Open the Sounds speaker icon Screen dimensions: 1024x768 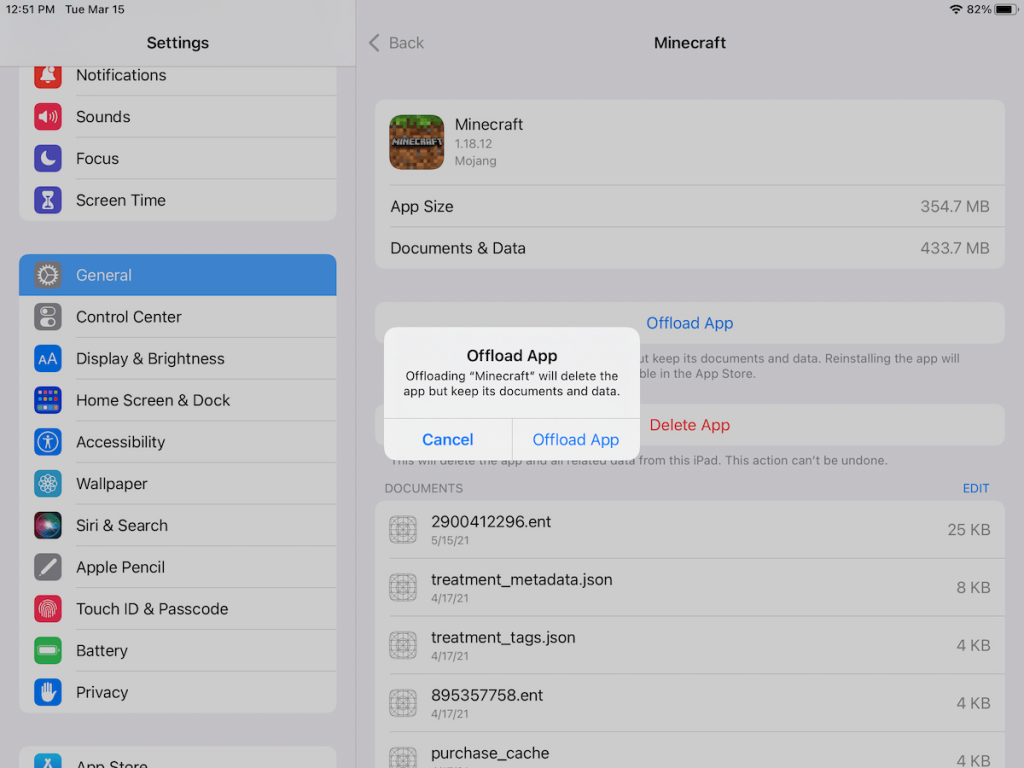(x=48, y=117)
